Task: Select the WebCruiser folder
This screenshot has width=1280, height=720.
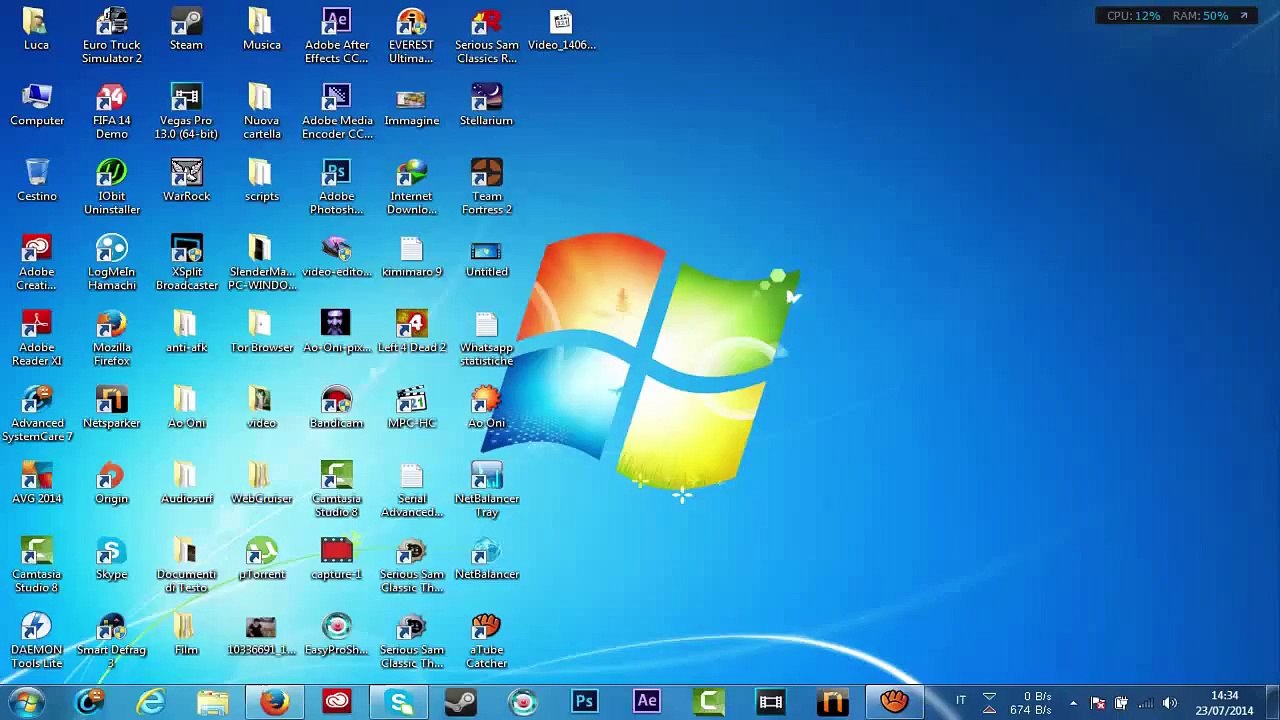Action: [x=261, y=483]
